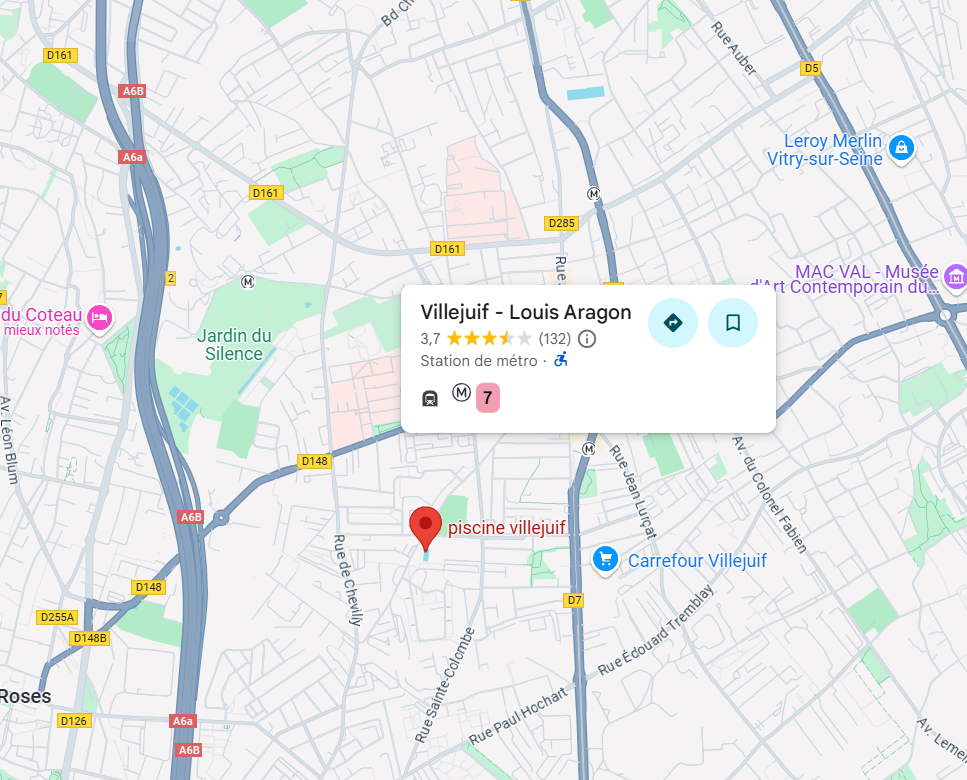This screenshot has width=967, height=780.
Task: Open the Villejuif - Louis Aragon title
Action: click(526, 312)
